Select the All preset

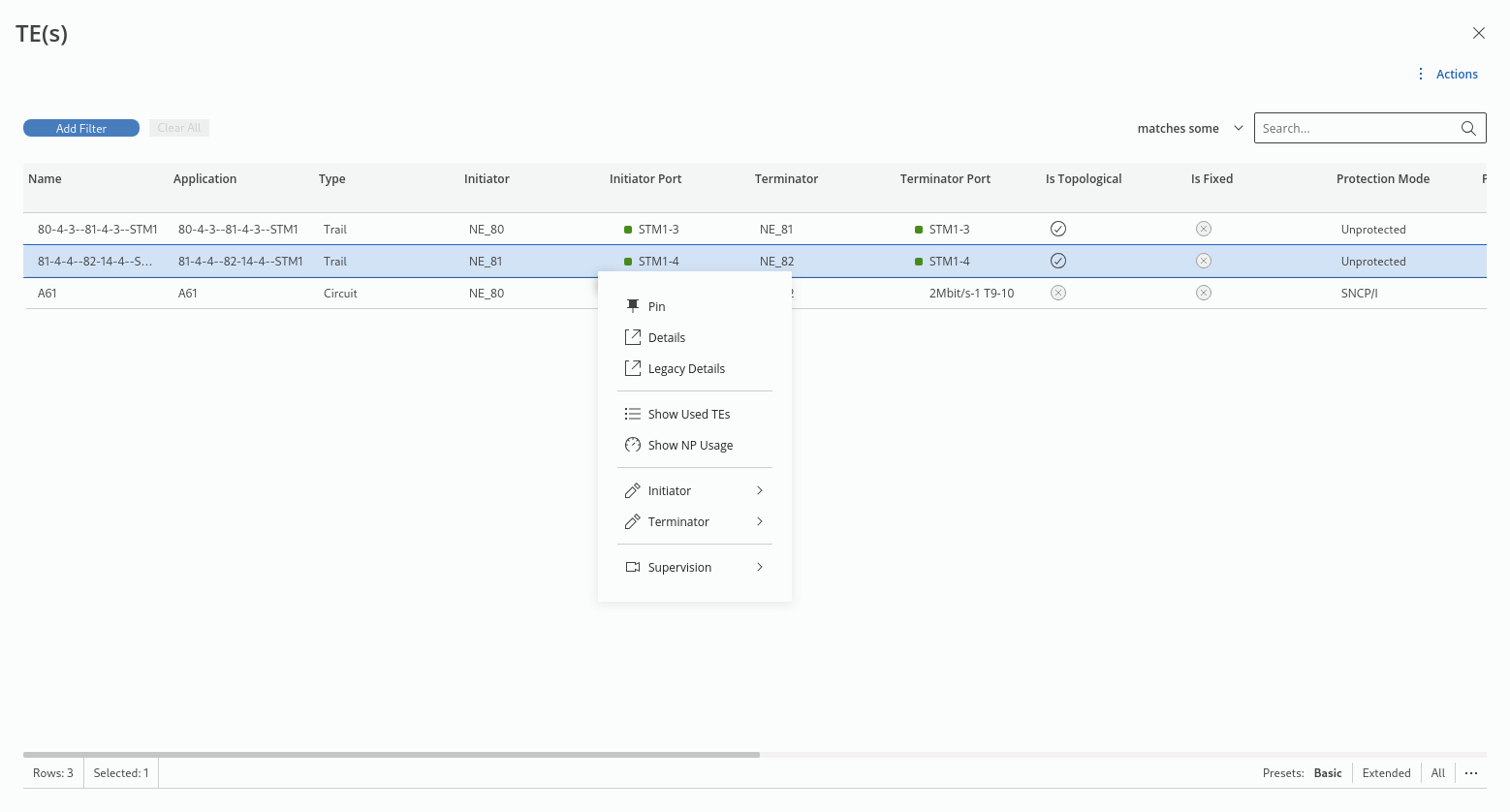[x=1437, y=773]
